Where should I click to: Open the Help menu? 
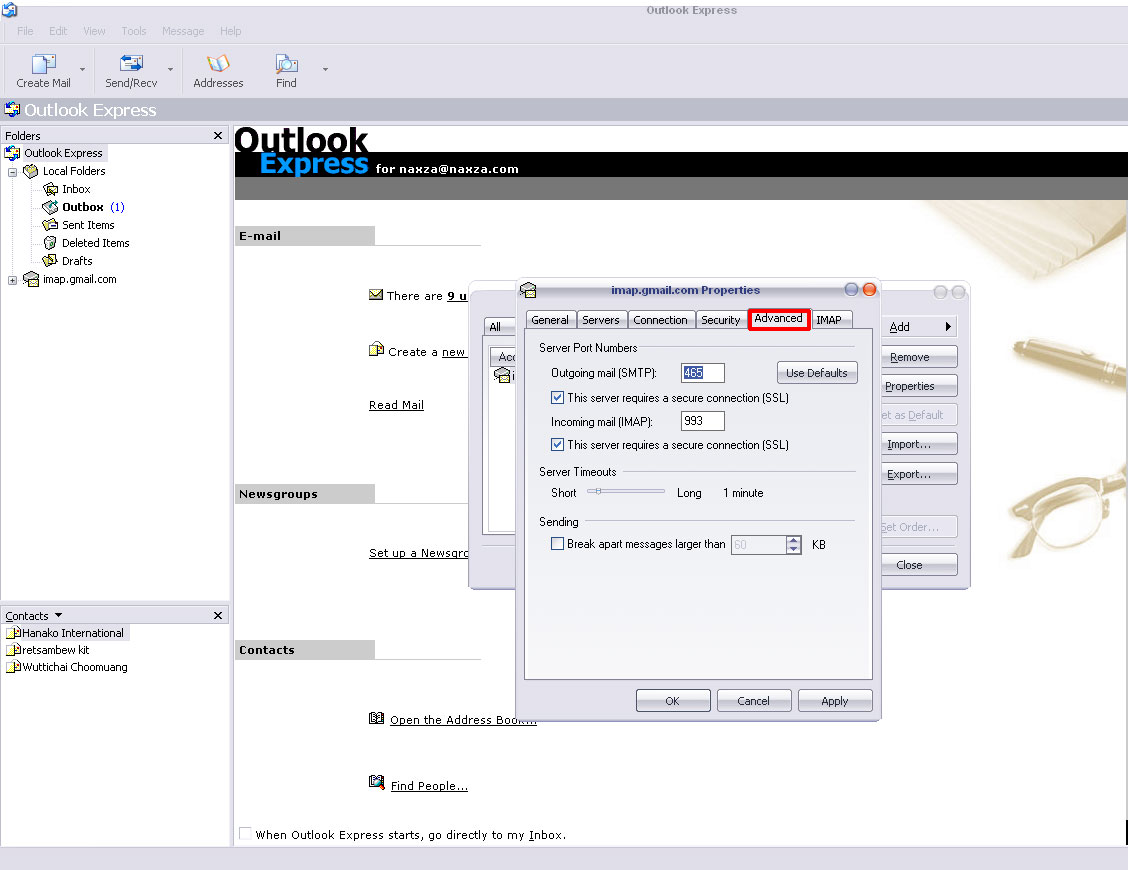[x=231, y=31]
